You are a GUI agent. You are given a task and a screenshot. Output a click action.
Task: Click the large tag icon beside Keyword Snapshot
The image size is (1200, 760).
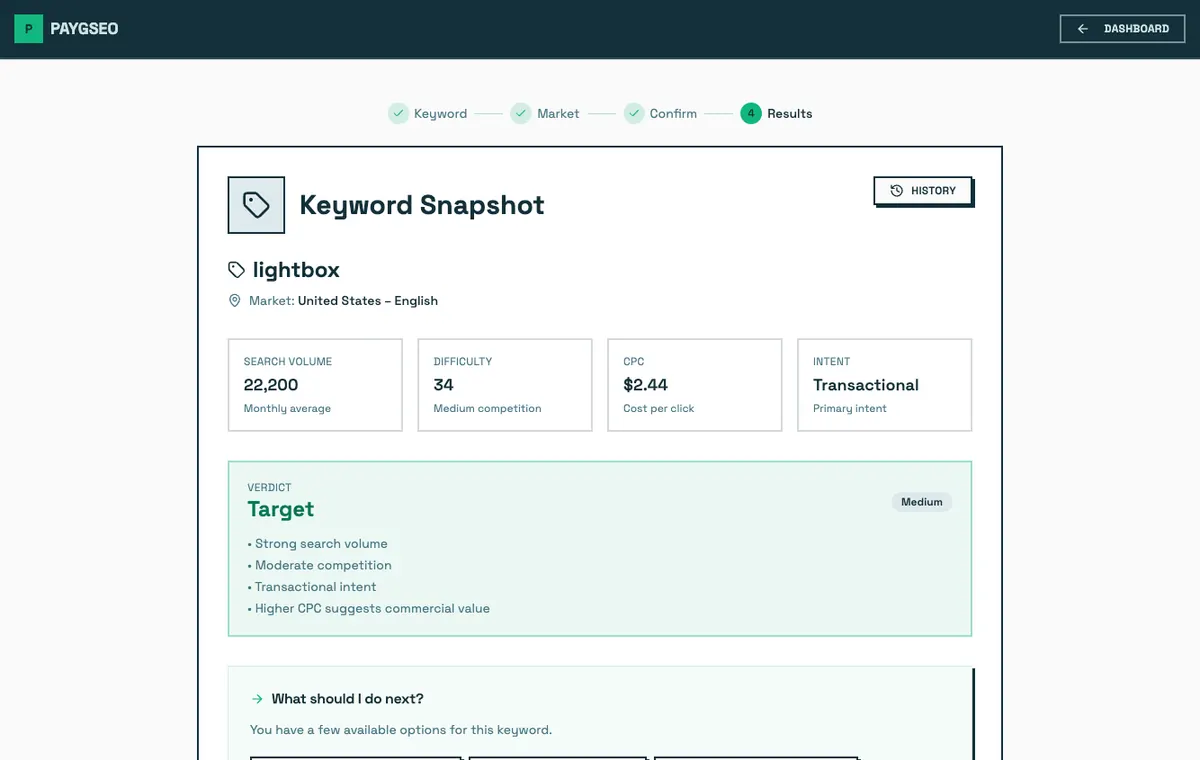tap(256, 205)
